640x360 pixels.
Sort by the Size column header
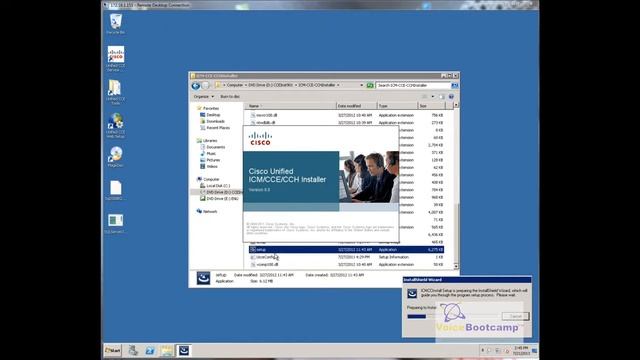[x=432, y=106]
